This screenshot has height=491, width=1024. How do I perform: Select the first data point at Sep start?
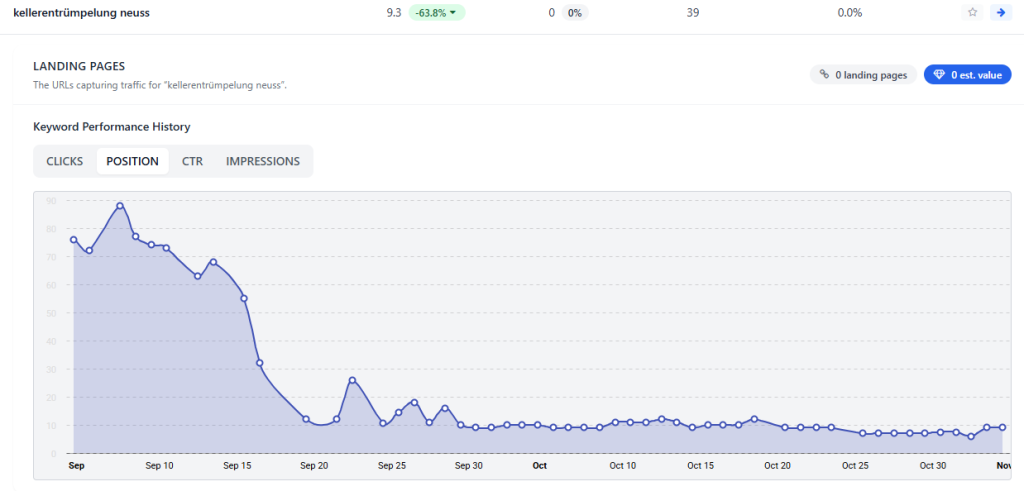click(74, 240)
